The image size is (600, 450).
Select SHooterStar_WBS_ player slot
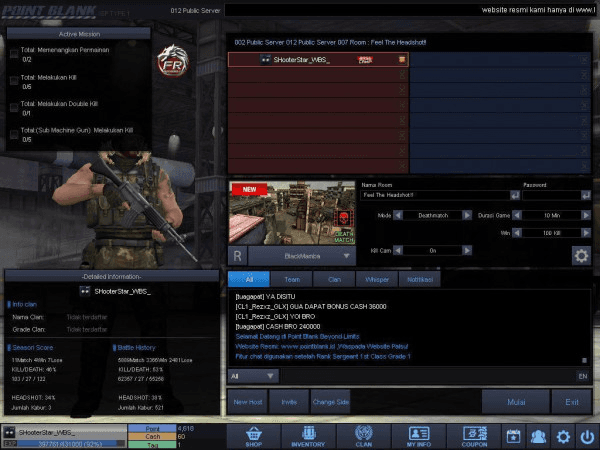318,60
